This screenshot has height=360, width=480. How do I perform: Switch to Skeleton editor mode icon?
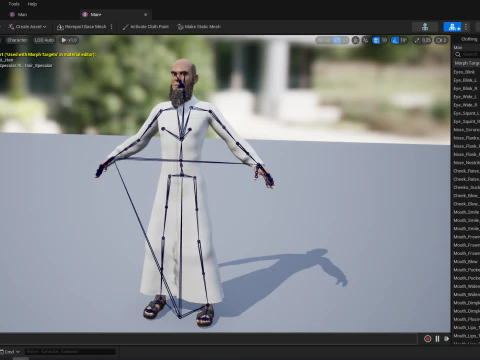[x=425, y=27]
